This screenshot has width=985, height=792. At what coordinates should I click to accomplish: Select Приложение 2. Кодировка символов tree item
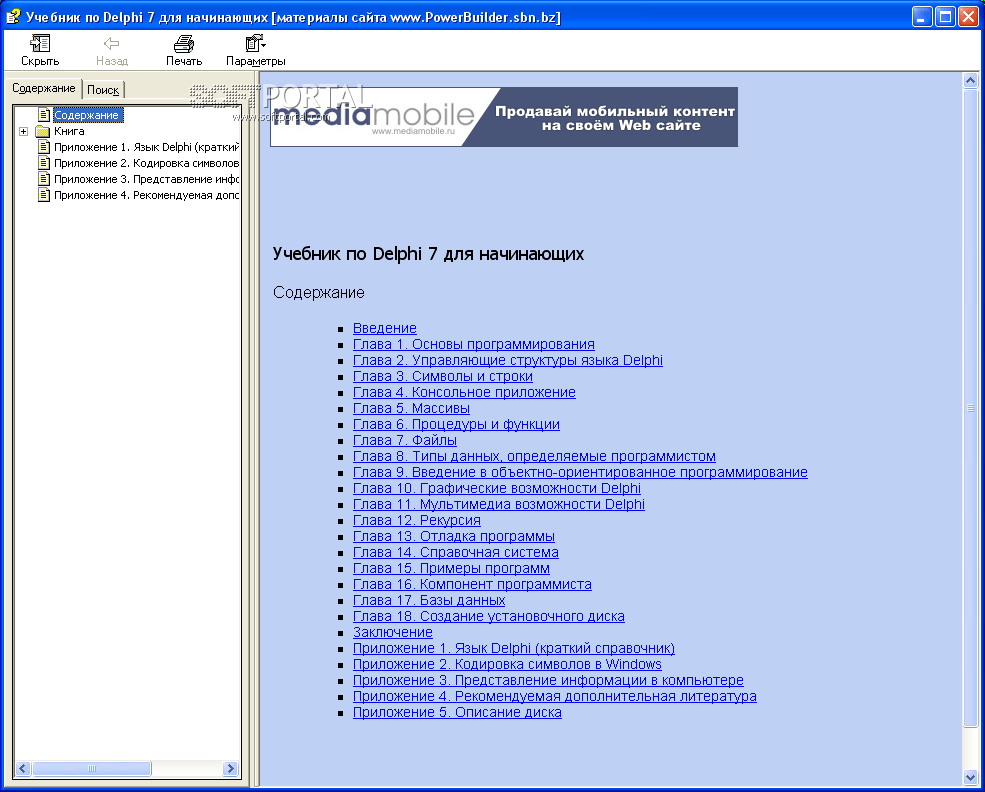pyautogui.click(x=146, y=163)
